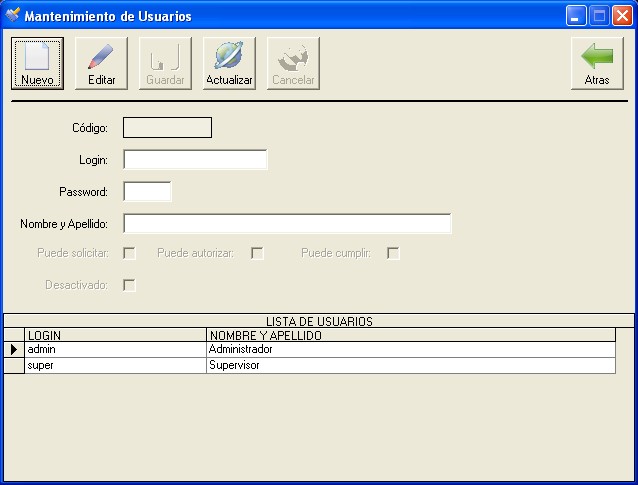Click the LISTA DE USUARIOS caption
The image size is (638, 485).
(319, 321)
